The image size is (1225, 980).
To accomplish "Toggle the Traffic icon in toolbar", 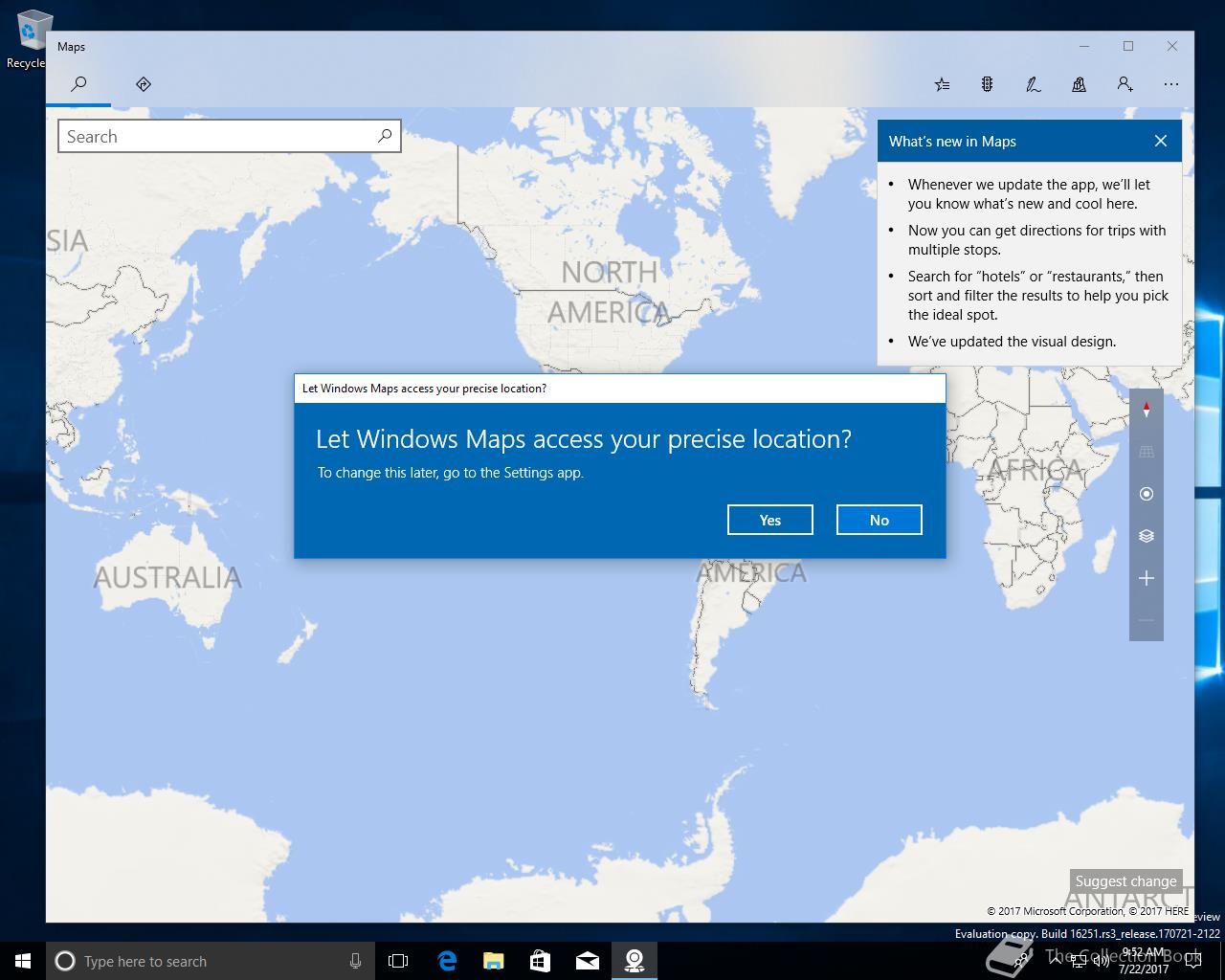I will click(x=987, y=84).
